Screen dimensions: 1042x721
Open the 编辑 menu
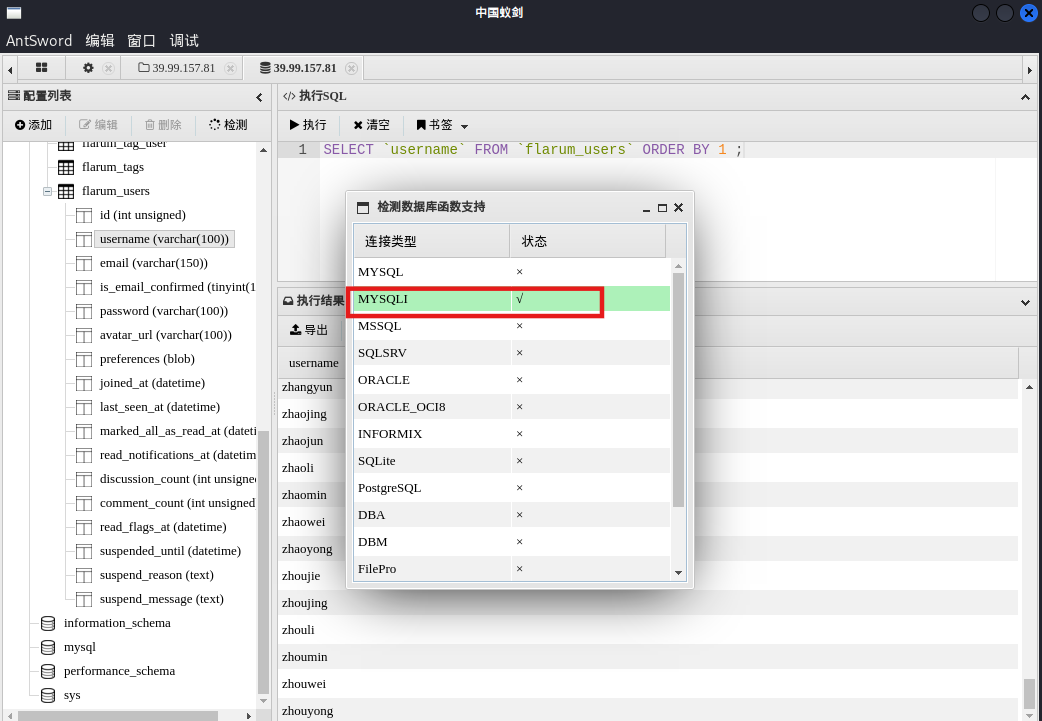coord(100,41)
